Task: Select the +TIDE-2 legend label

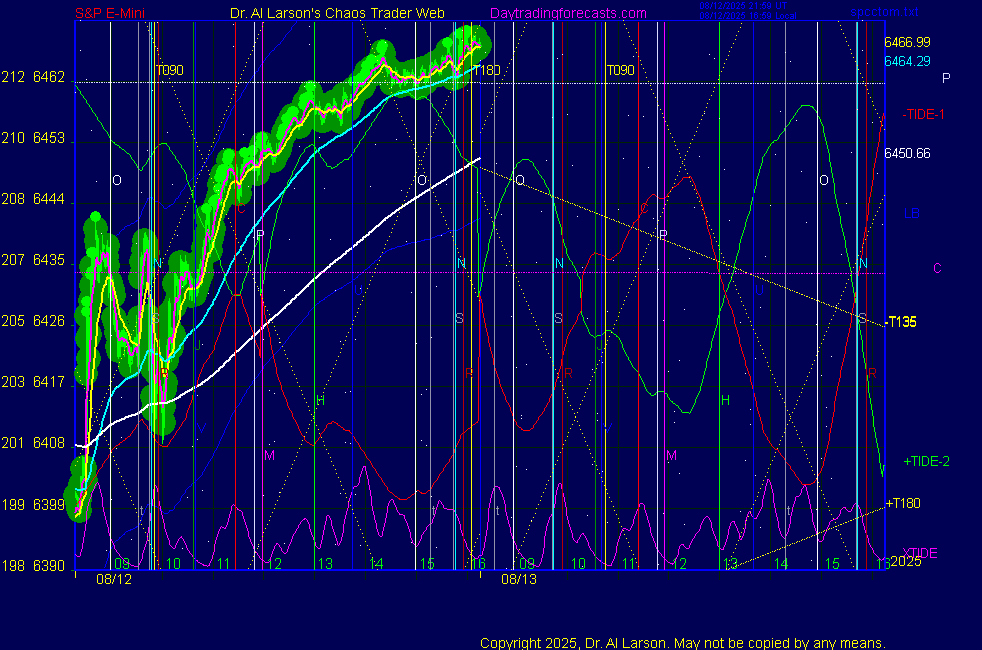Action: pos(926,461)
